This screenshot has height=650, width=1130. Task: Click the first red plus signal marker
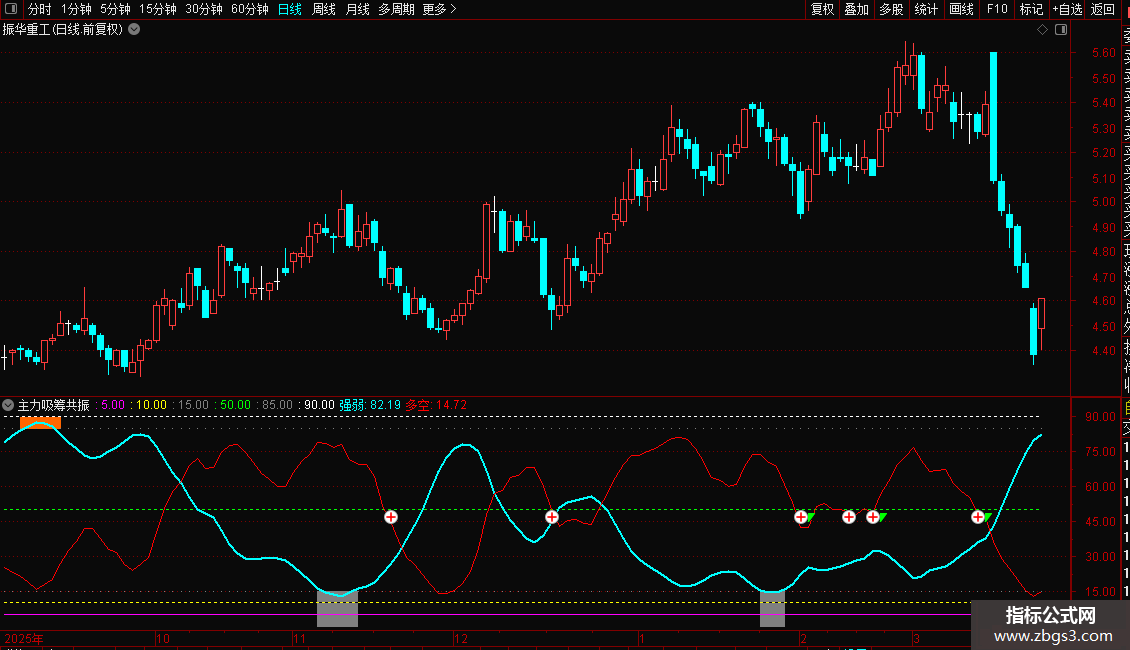[391, 517]
